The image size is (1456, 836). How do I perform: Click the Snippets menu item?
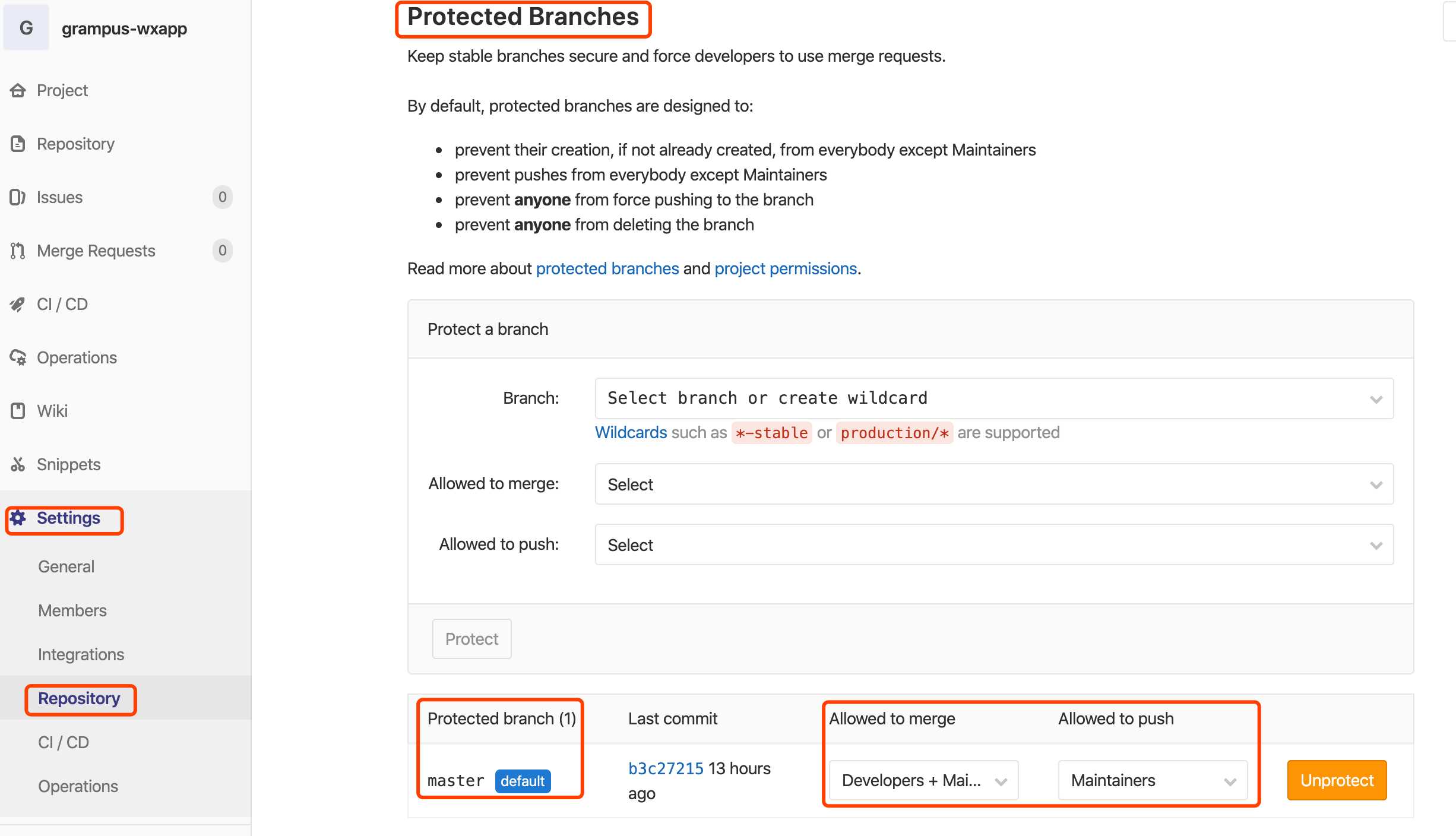69,464
